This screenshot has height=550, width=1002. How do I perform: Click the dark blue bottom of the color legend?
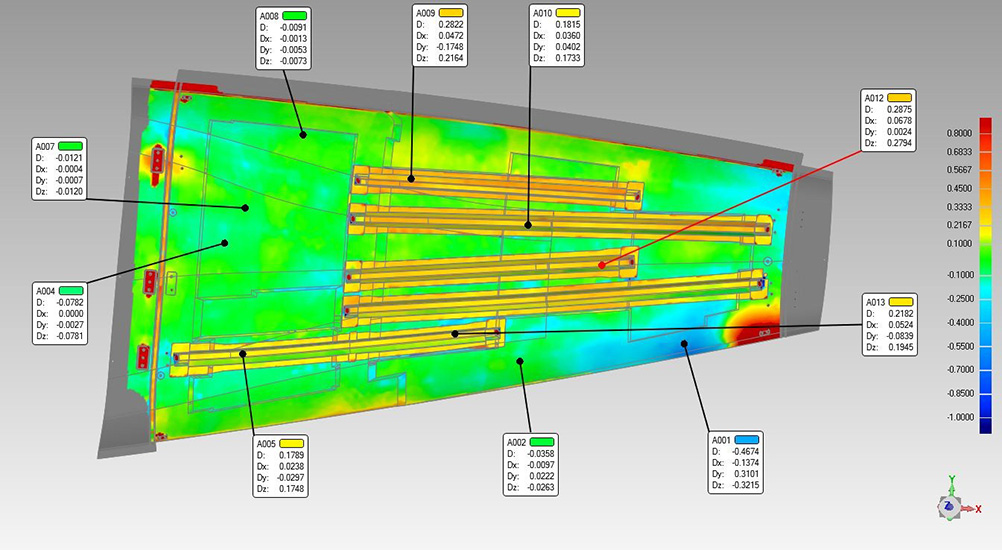pyautogui.click(x=985, y=427)
